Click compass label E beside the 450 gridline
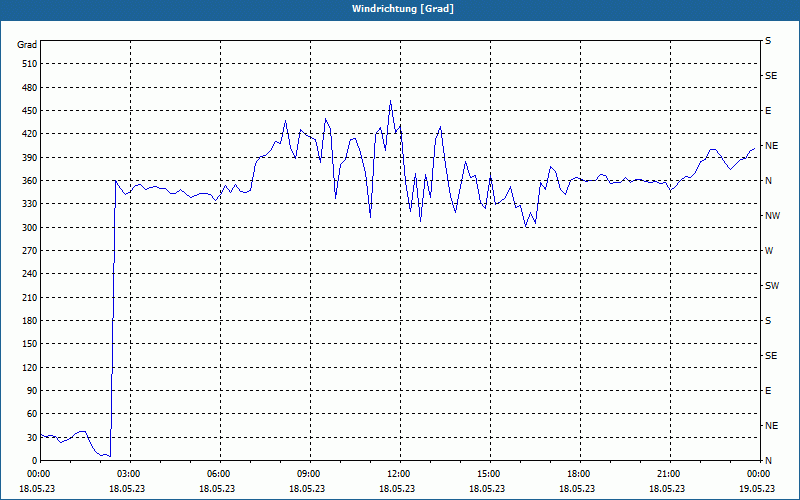Screen dimensions: 800x500 [x=768, y=111]
